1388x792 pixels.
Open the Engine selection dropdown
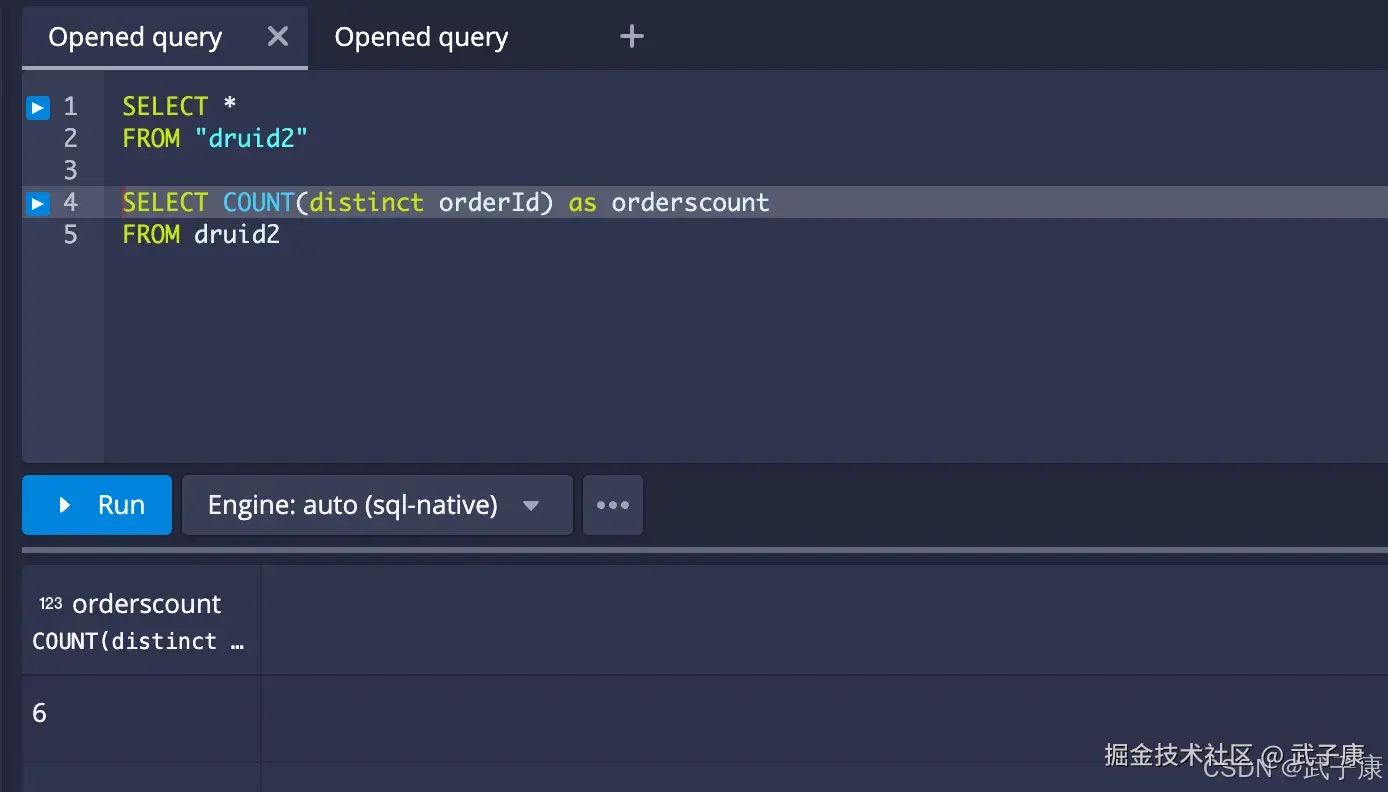[376, 504]
